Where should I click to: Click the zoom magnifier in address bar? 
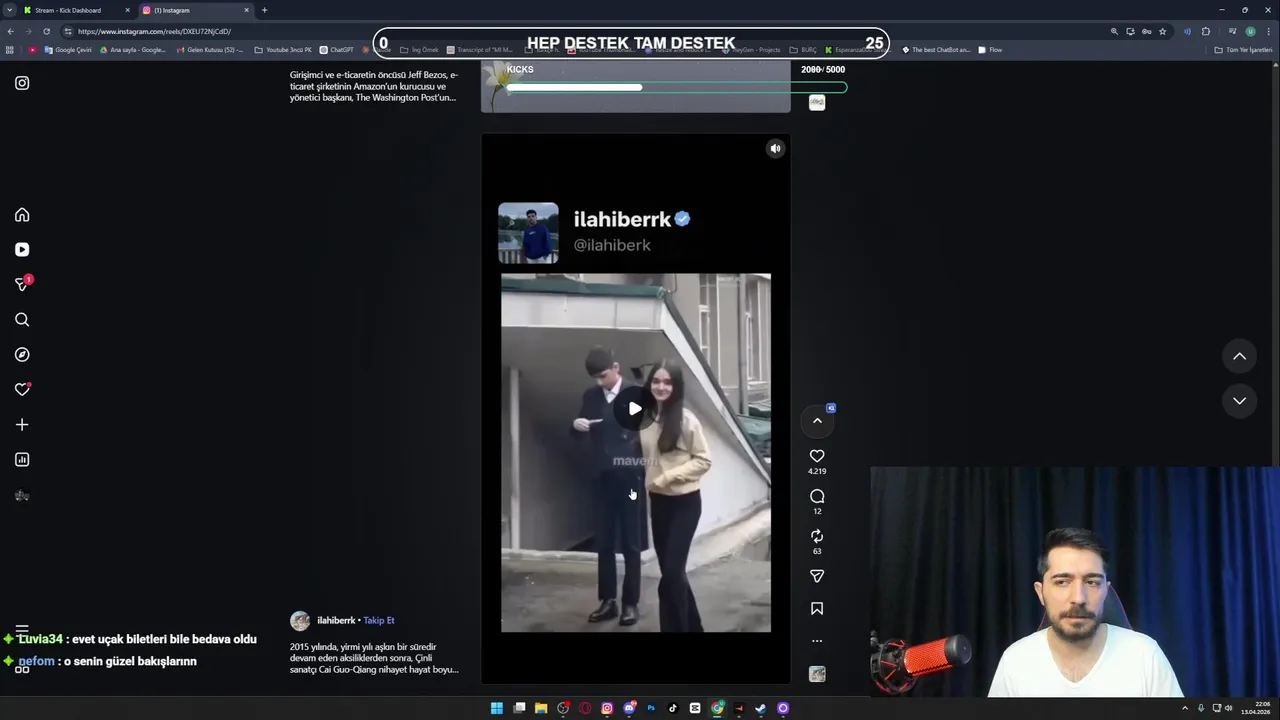pyautogui.click(x=1114, y=31)
